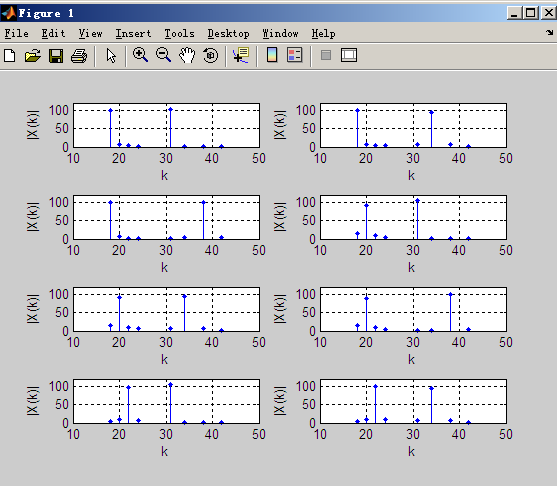The height and width of the screenshot is (486, 557).
Task: Open the Tools menu
Action: click(179, 33)
